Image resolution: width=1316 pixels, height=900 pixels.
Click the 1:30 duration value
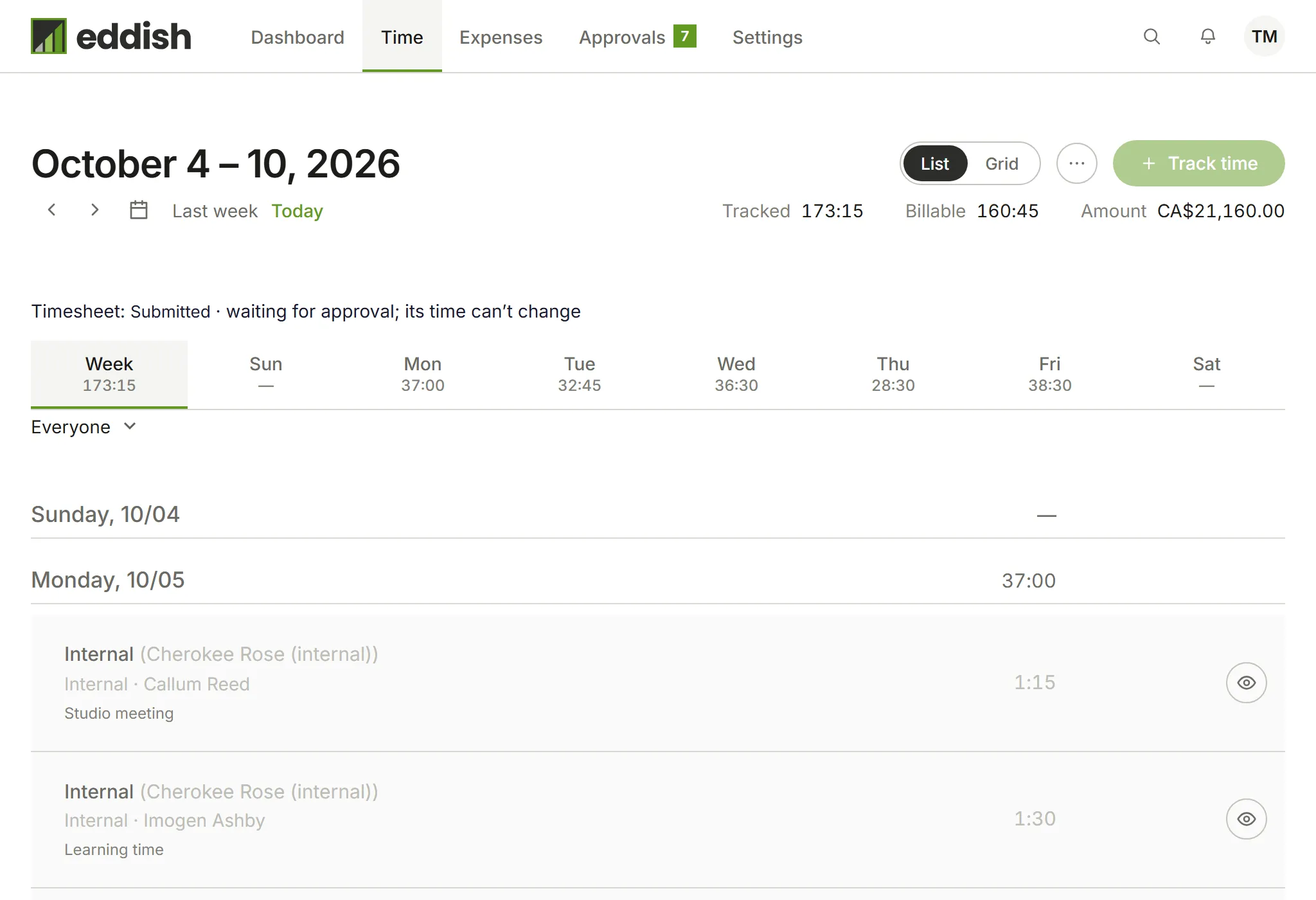tap(1035, 818)
